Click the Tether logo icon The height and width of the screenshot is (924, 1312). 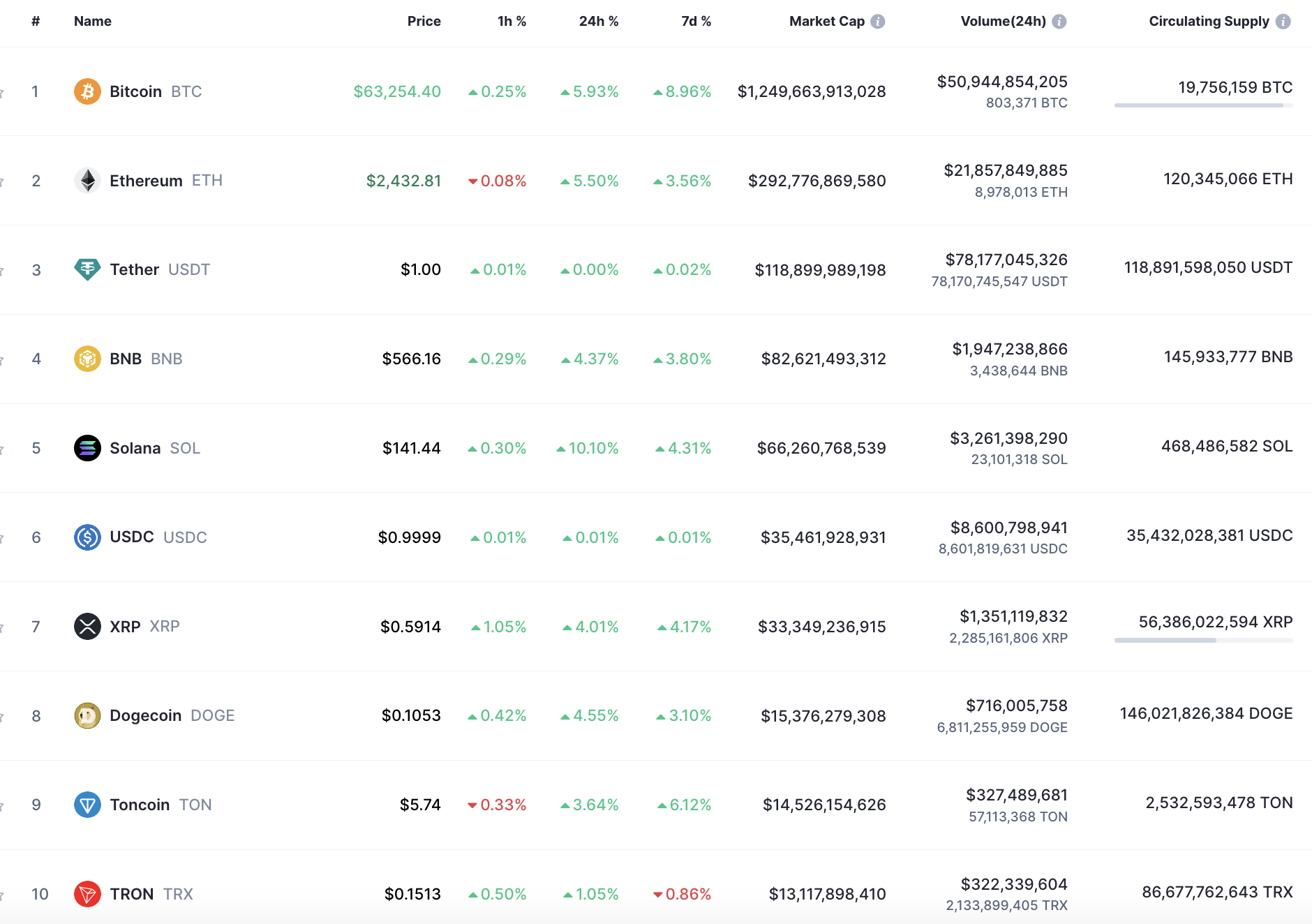pyautogui.click(x=87, y=269)
